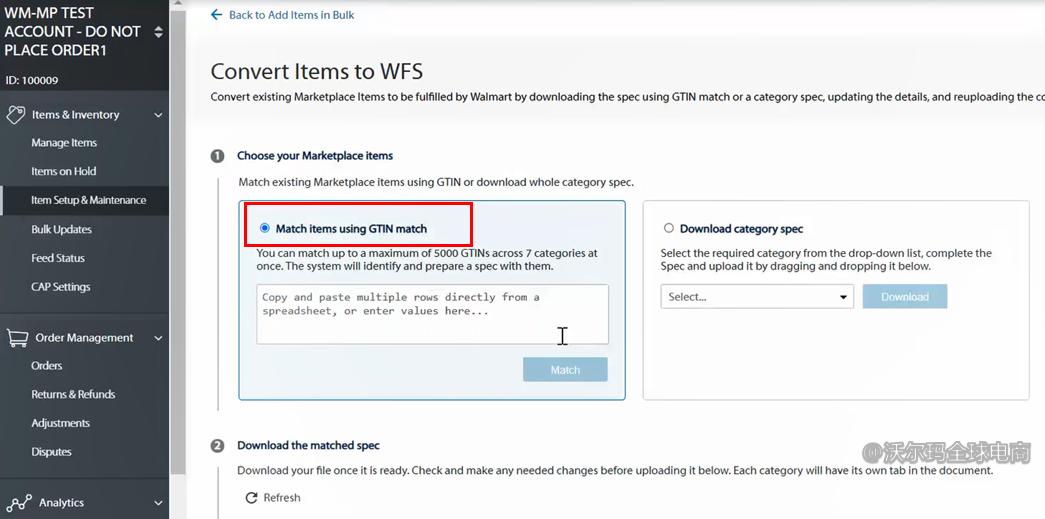Click the Convert Items to WFS heading
1045x519 pixels.
pyautogui.click(x=317, y=71)
